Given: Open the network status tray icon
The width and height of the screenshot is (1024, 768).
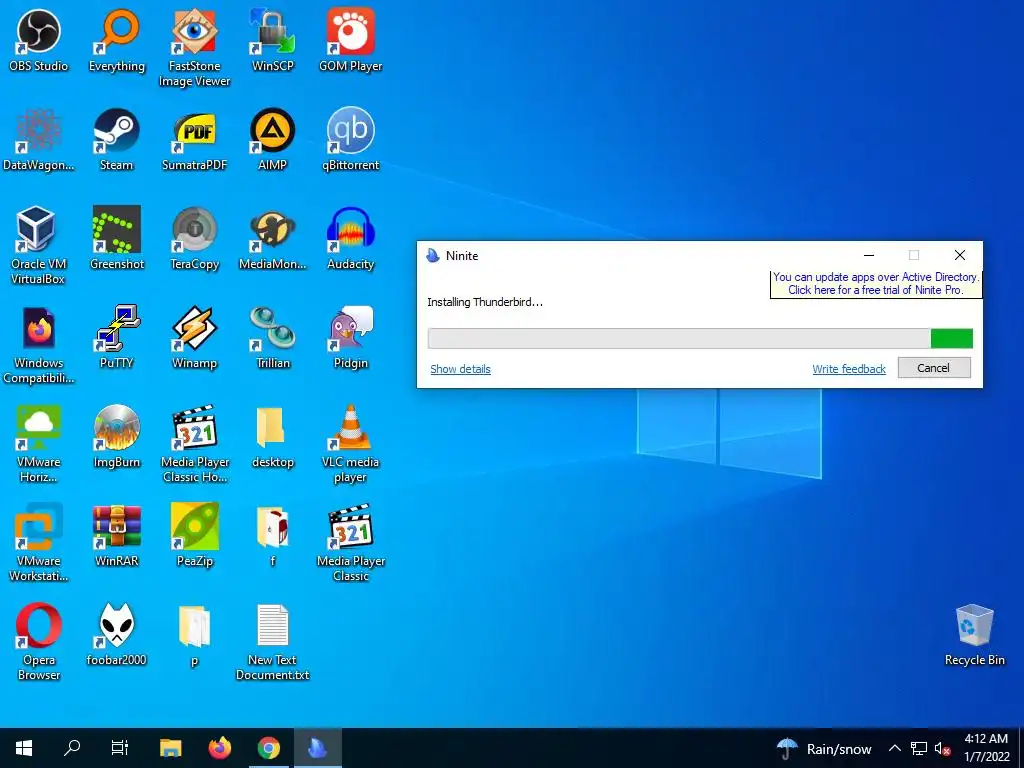Looking at the screenshot, I should tap(919, 748).
